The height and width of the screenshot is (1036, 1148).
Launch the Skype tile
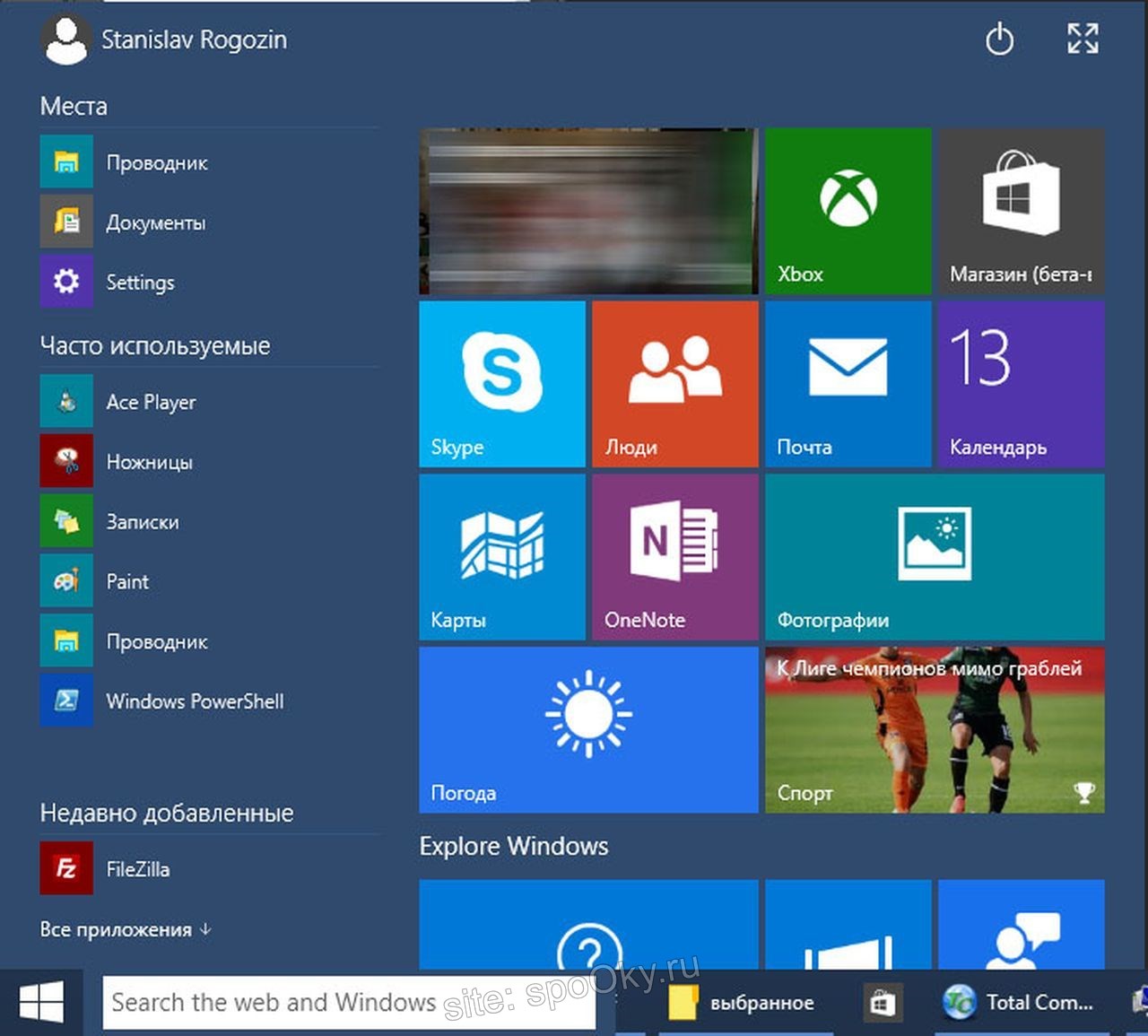pyautogui.click(x=502, y=384)
